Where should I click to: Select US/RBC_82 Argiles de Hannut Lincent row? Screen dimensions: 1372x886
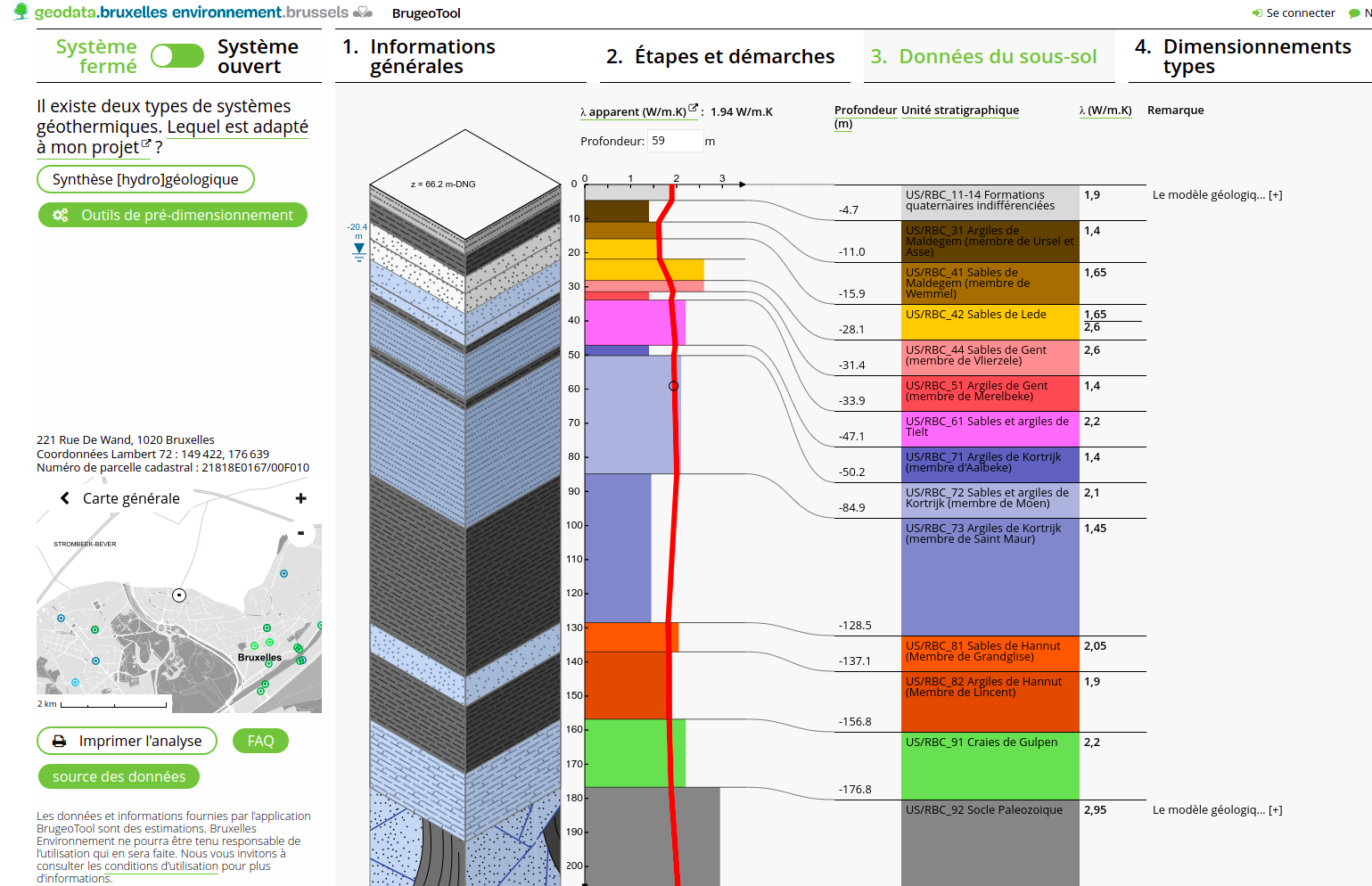(x=990, y=701)
